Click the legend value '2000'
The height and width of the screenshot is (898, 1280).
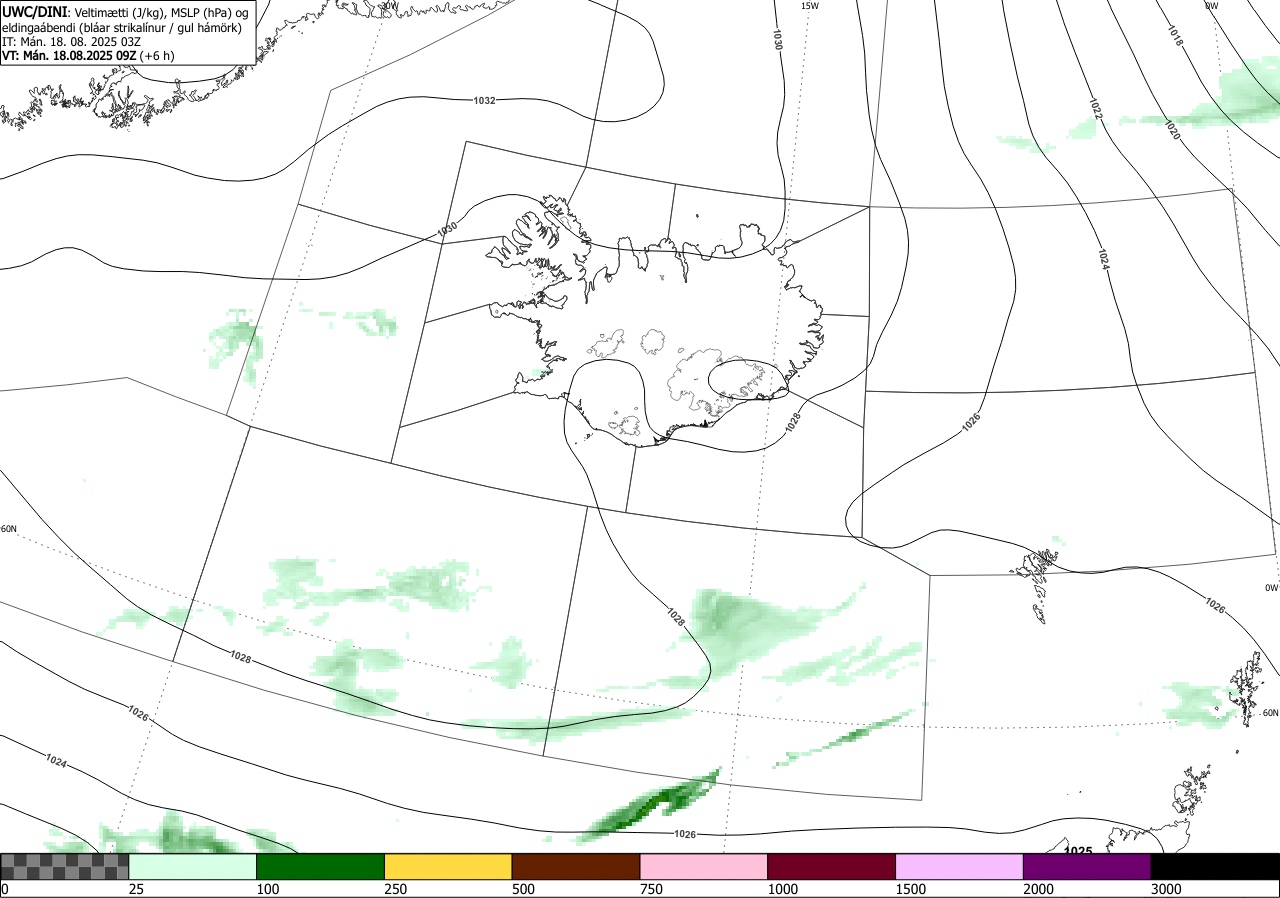click(1039, 889)
